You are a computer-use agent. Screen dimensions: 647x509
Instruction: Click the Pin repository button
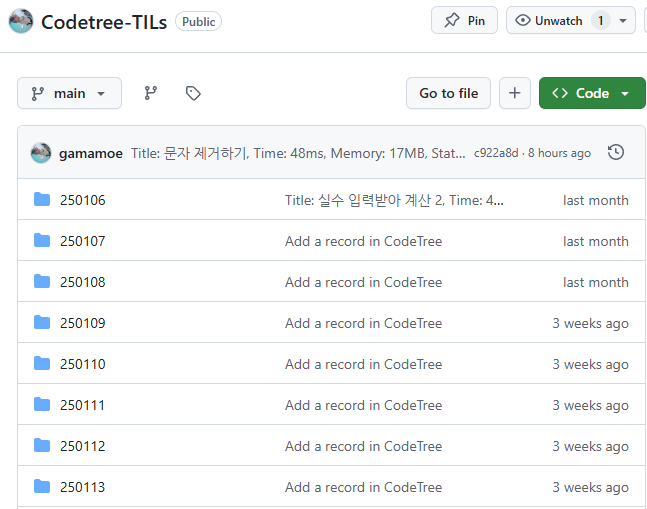click(x=464, y=20)
